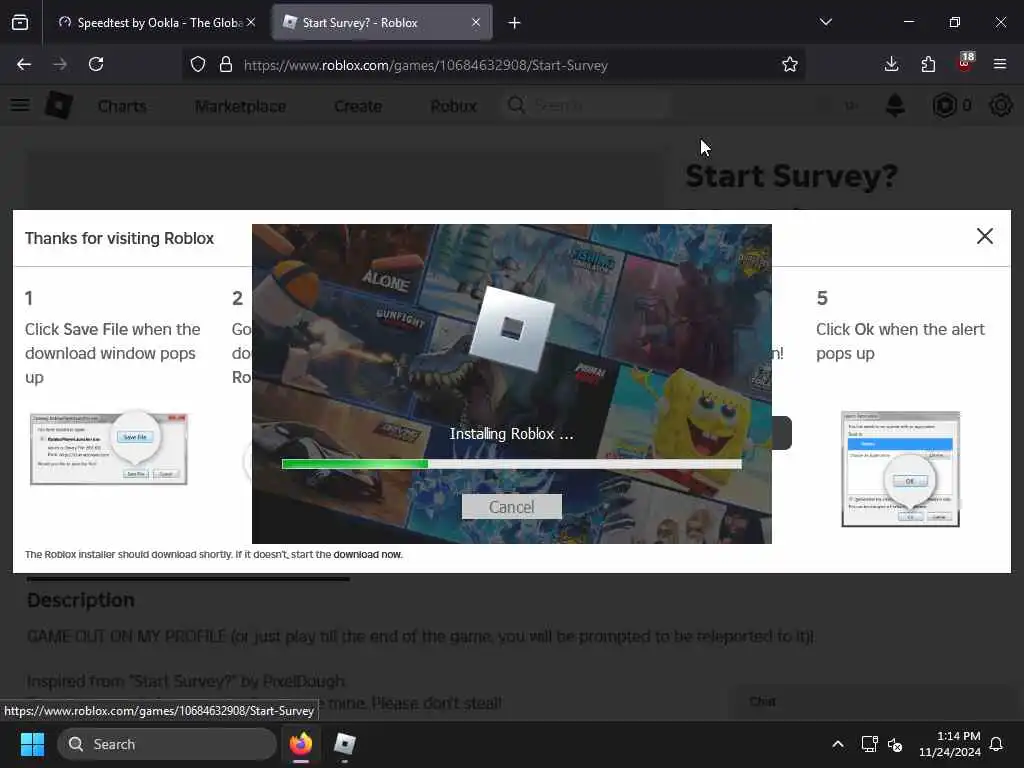1024x768 pixels.
Task: Open the network status tray icon
Action: [869, 744]
